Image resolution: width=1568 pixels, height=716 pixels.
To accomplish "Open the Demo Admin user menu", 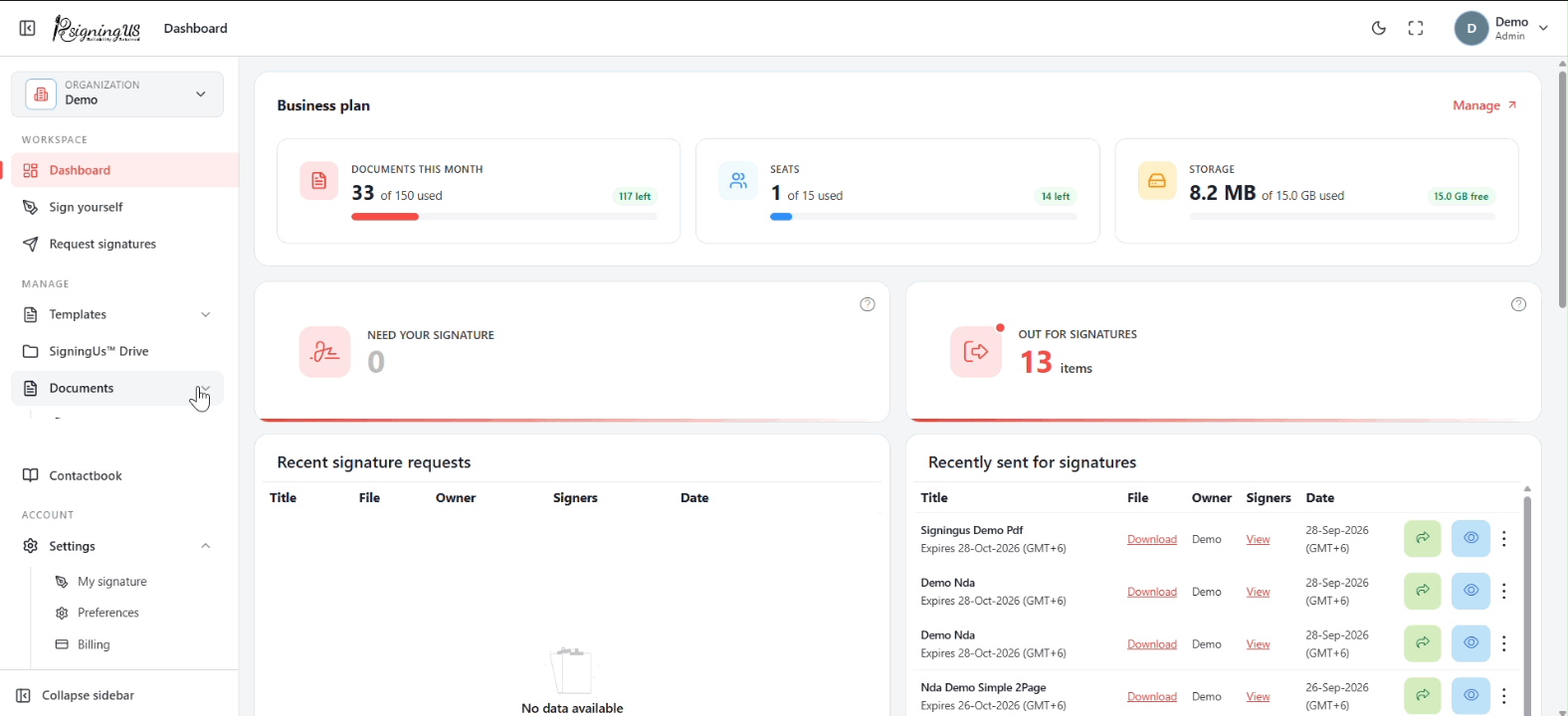I will coord(1502,29).
